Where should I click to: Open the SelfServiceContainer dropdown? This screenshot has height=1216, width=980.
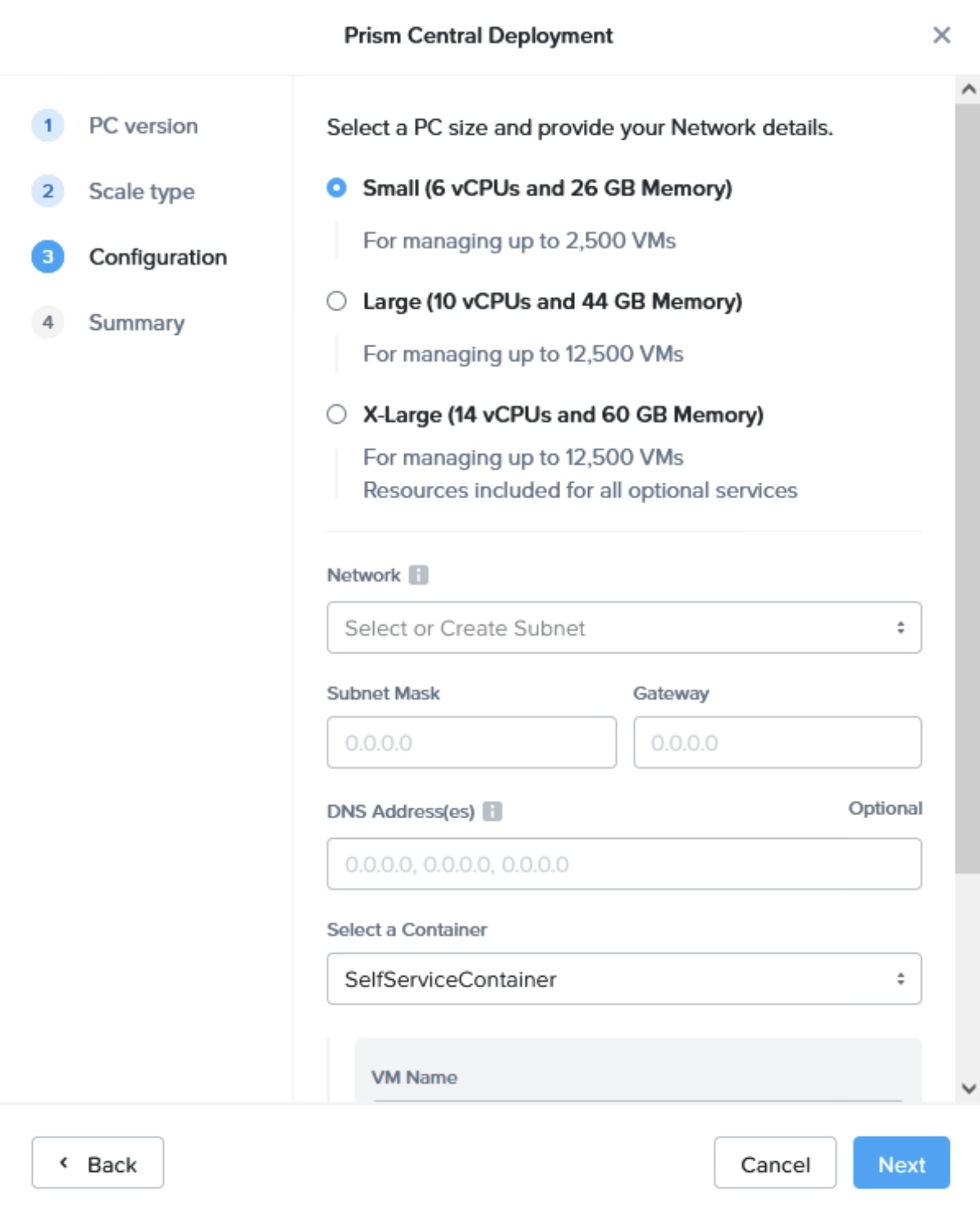pos(625,978)
